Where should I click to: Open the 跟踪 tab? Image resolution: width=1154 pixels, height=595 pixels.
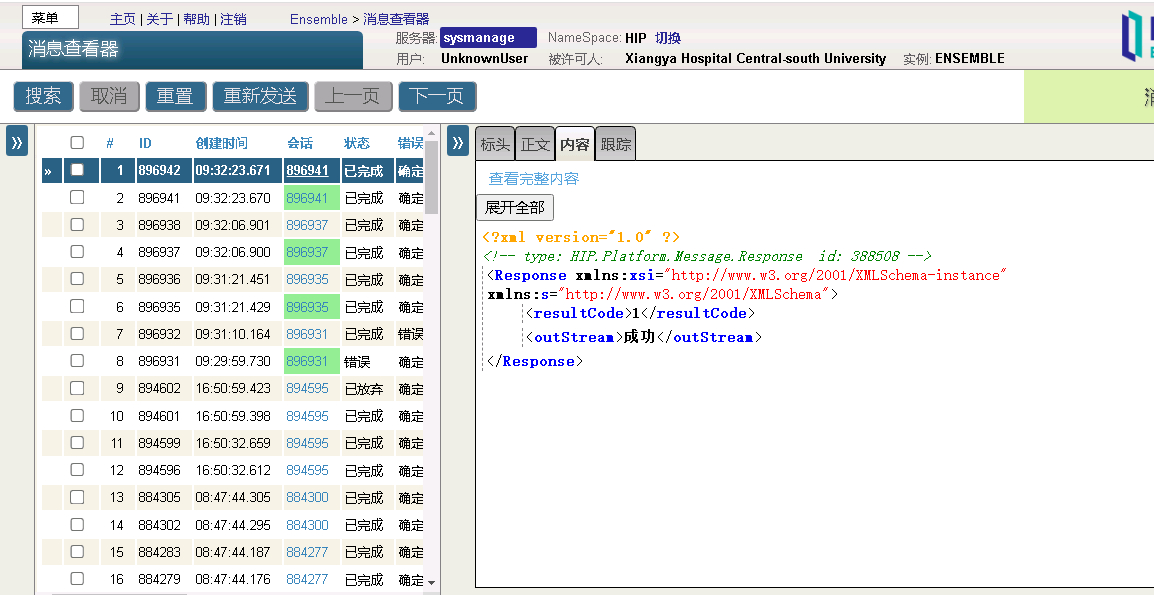[615, 144]
